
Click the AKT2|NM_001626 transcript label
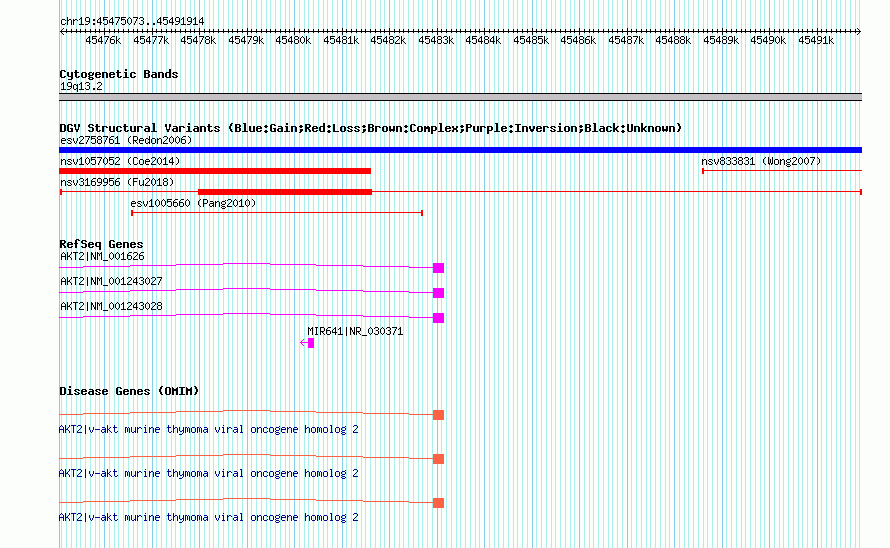(102, 256)
